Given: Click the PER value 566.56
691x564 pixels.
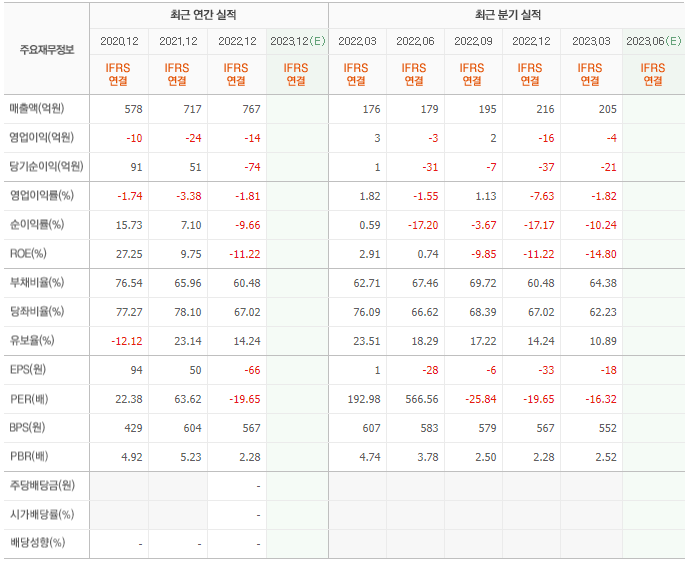Looking at the screenshot, I should (422, 399).
